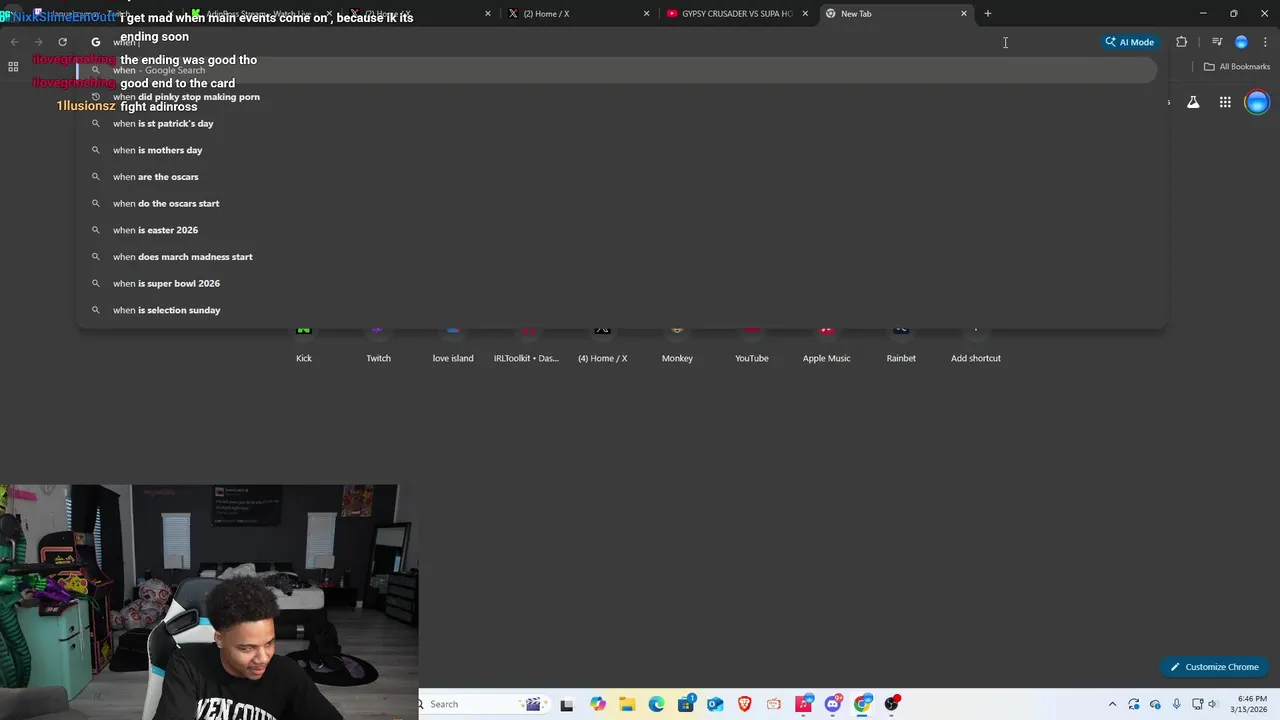Close the GYPSY CRUSADER tab
This screenshot has width=1280, height=720.
(805, 14)
